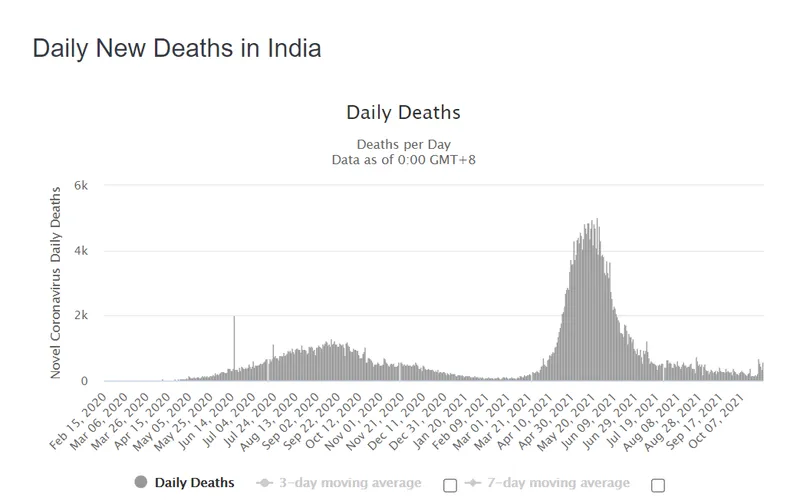Tick the checkbox right after 7-day moving average
The width and height of the screenshot is (800, 501).
pos(657,485)
